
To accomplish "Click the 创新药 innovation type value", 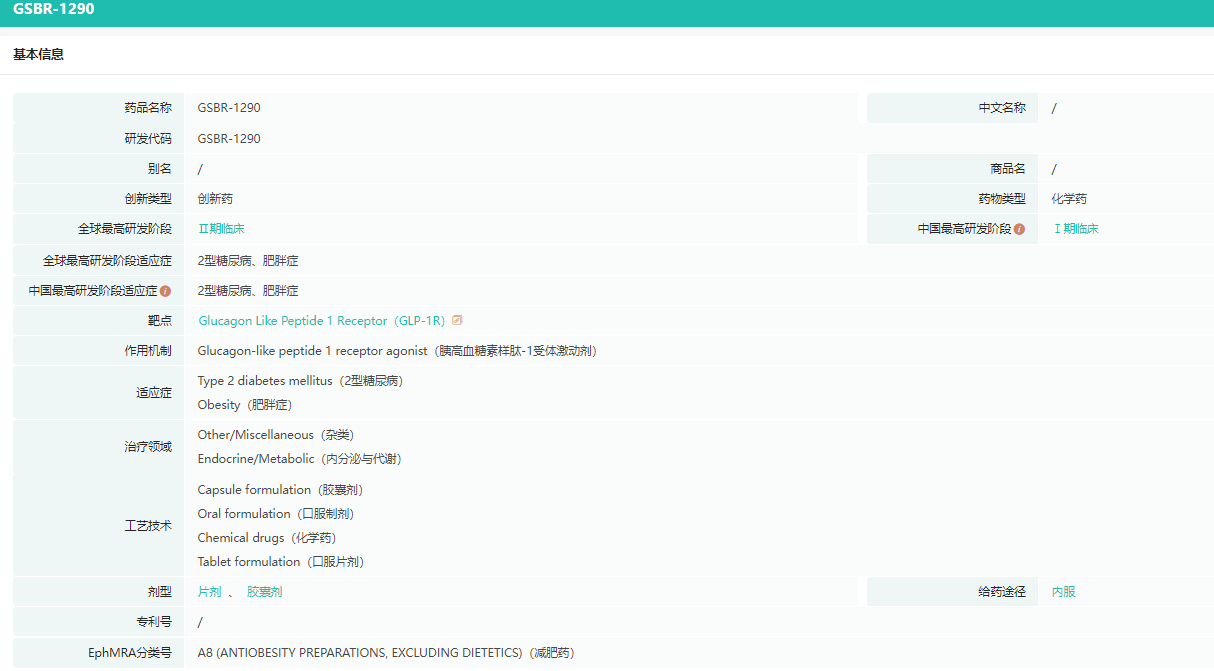I will click(216, 199).
